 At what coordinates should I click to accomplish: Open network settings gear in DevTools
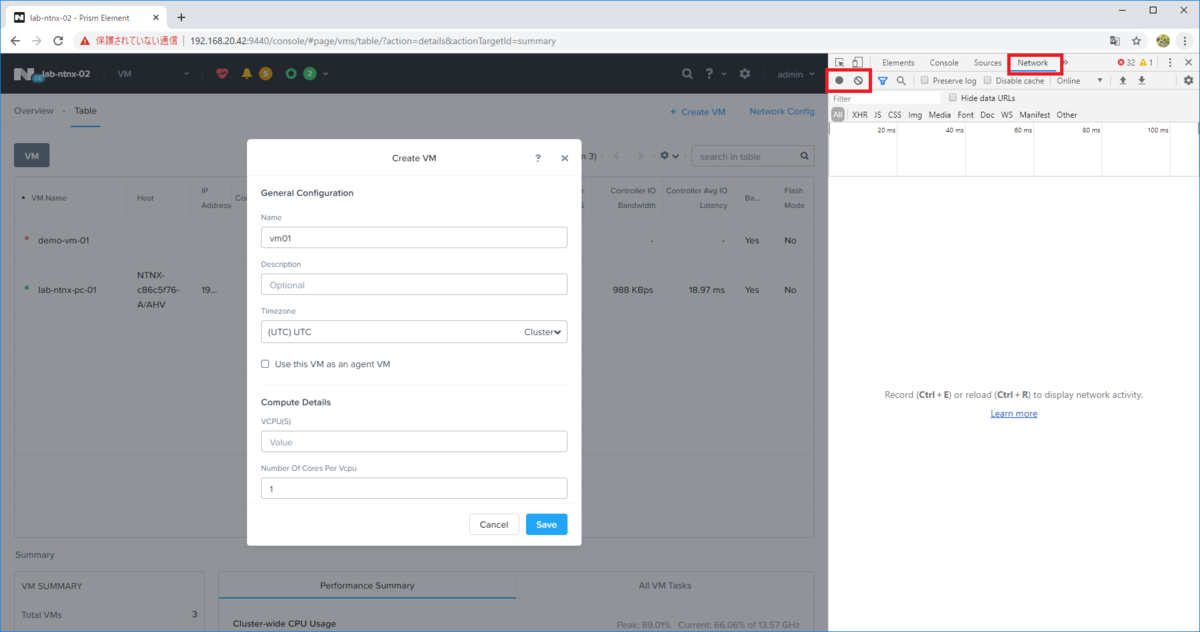pyautogui.click(x=1189, y=80)
